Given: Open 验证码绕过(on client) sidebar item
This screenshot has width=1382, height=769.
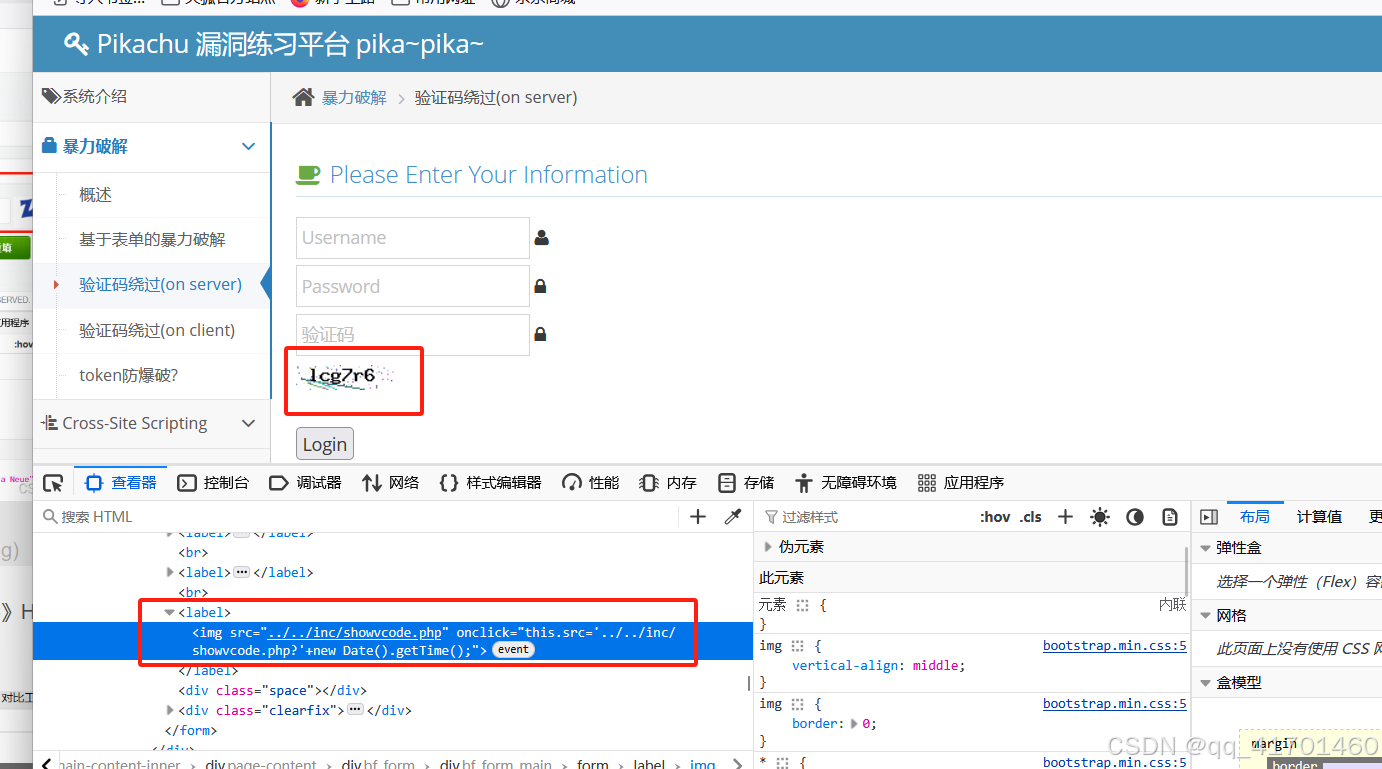Looking at the screenshot, I should point(157,330).
